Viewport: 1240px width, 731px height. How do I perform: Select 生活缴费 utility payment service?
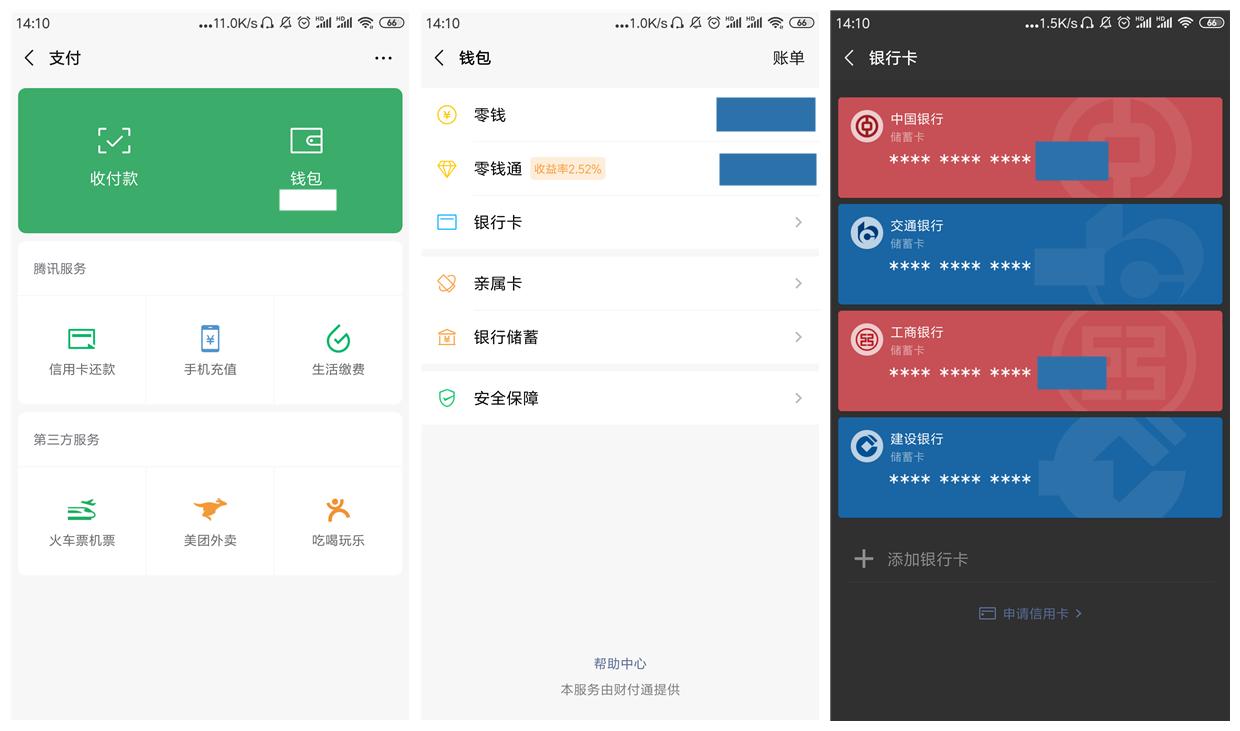338,348
